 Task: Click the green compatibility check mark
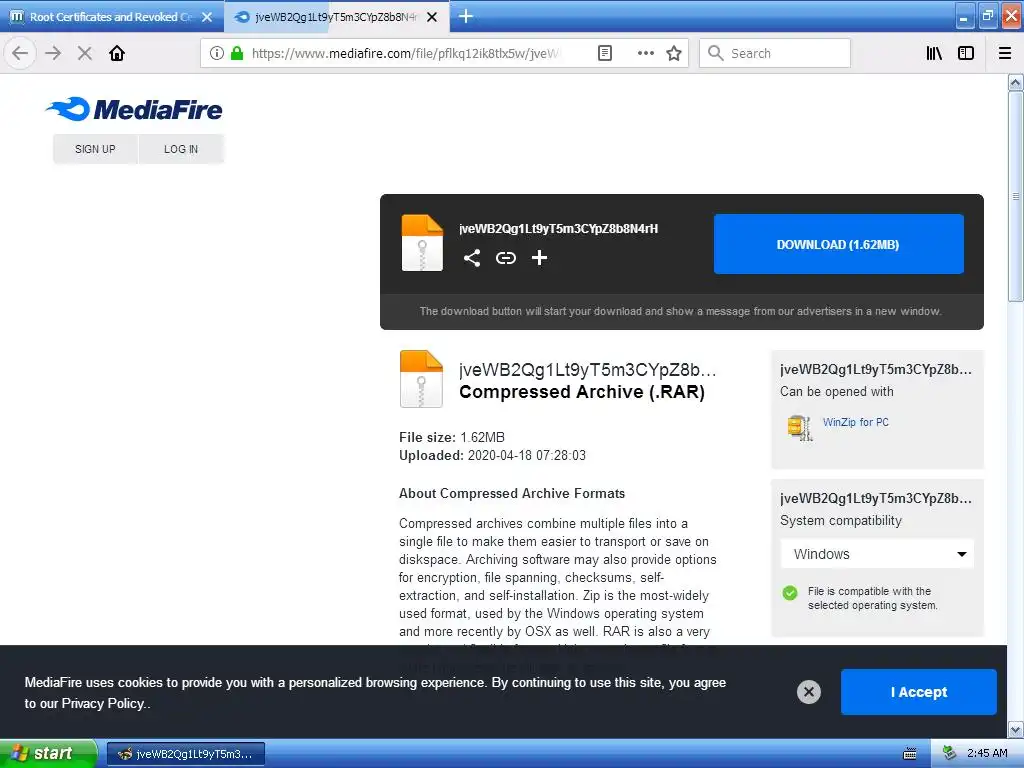[x=790, y=593]
